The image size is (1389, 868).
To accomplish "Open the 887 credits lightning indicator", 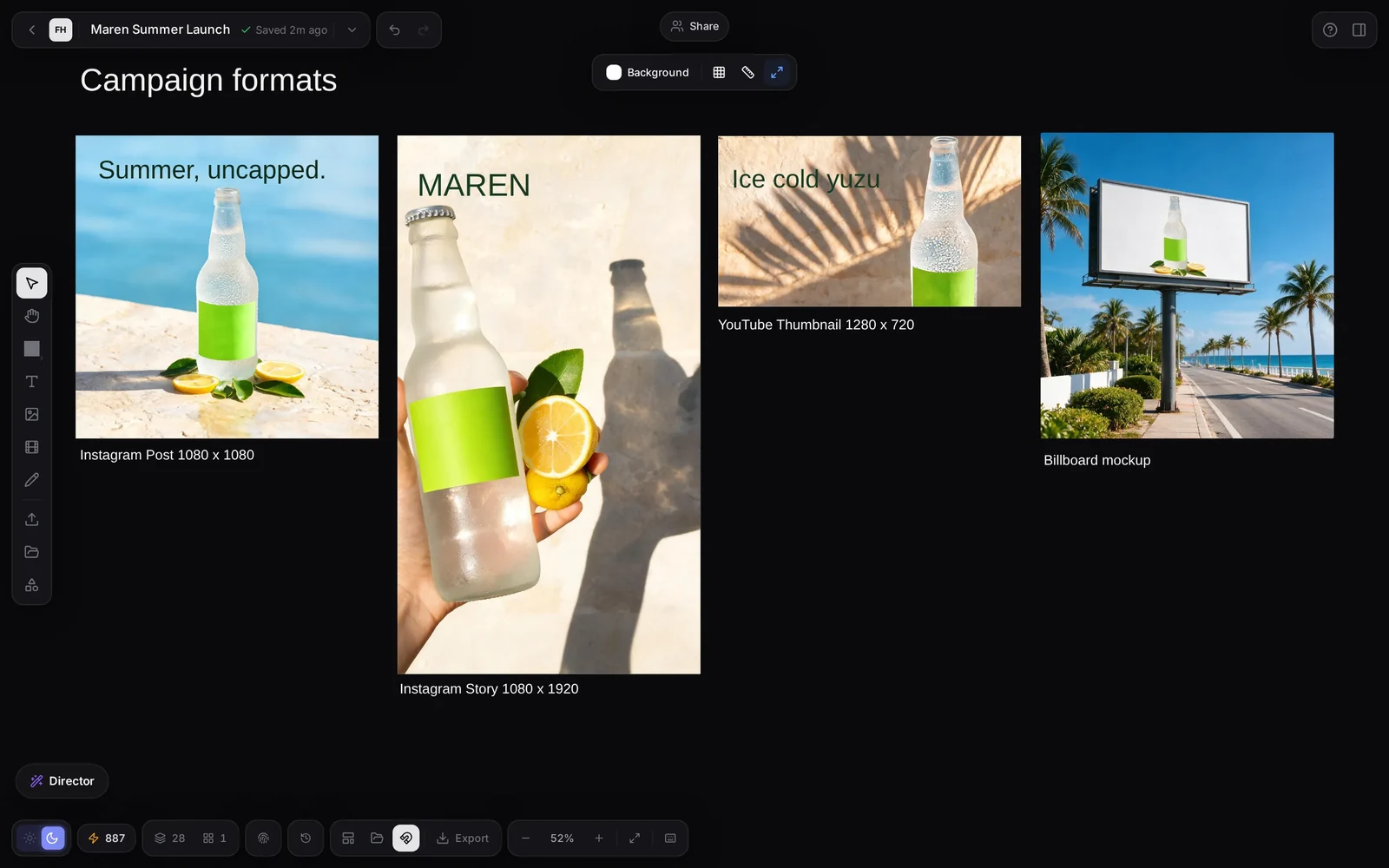I will click(x=107, y=838).
